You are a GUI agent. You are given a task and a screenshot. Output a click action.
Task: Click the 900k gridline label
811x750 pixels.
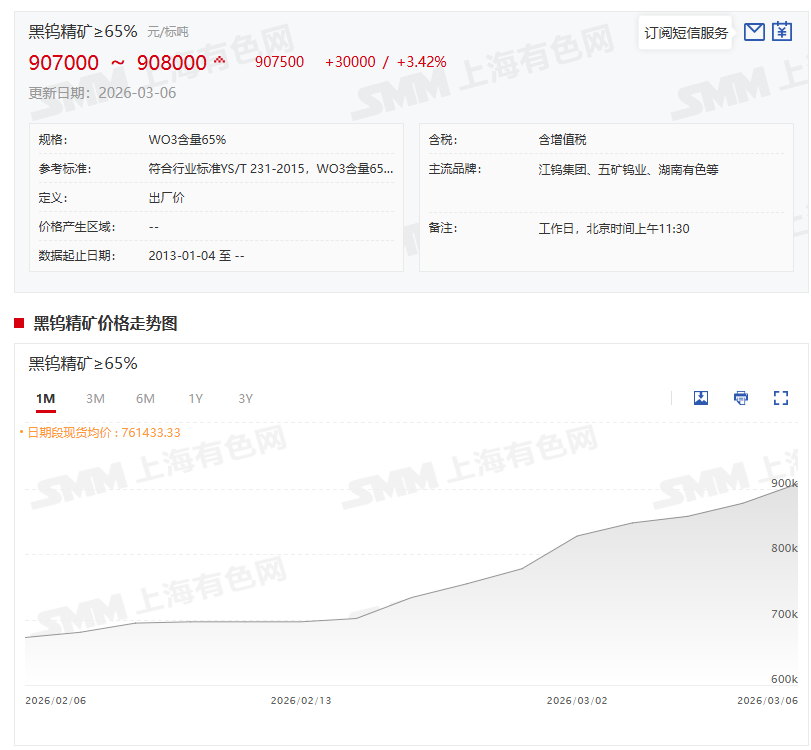pos(784,484)
